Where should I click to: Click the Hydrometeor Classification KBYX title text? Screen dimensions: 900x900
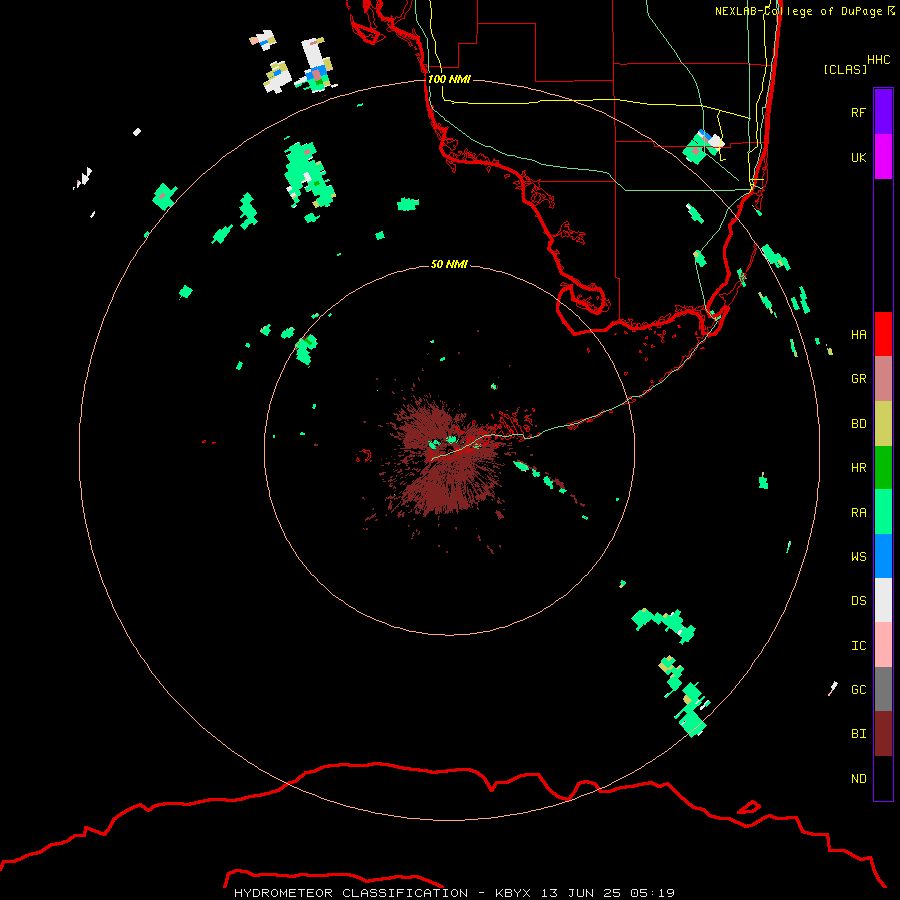[x=454, y=893]
